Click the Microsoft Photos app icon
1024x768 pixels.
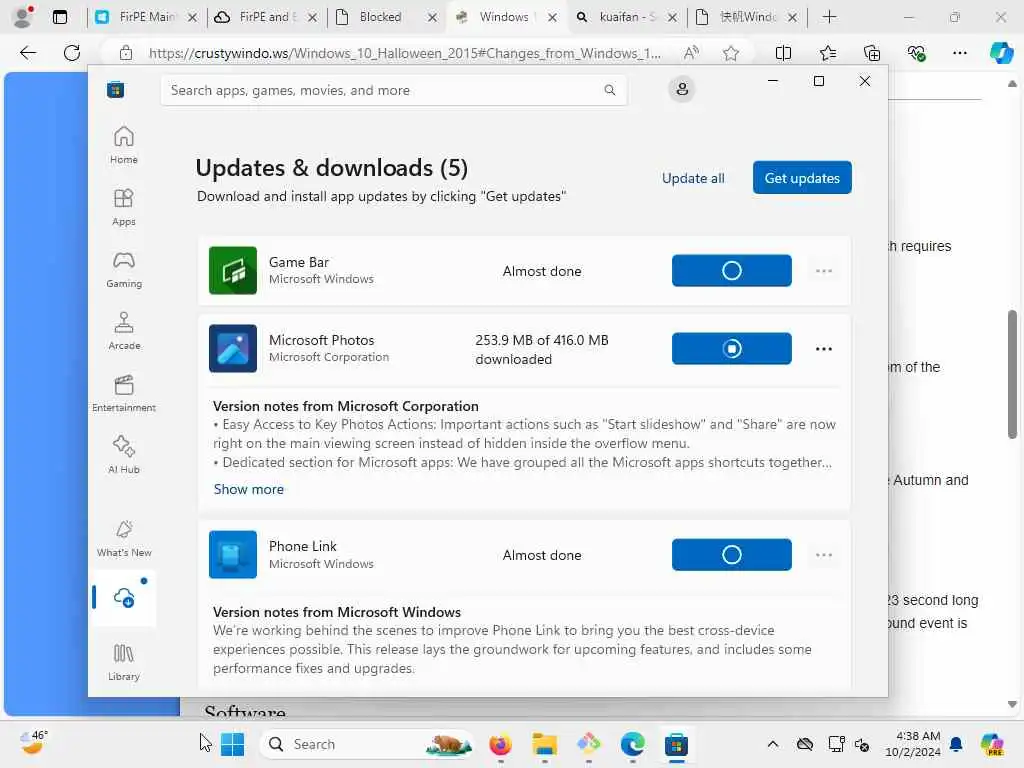coord(232,349)
